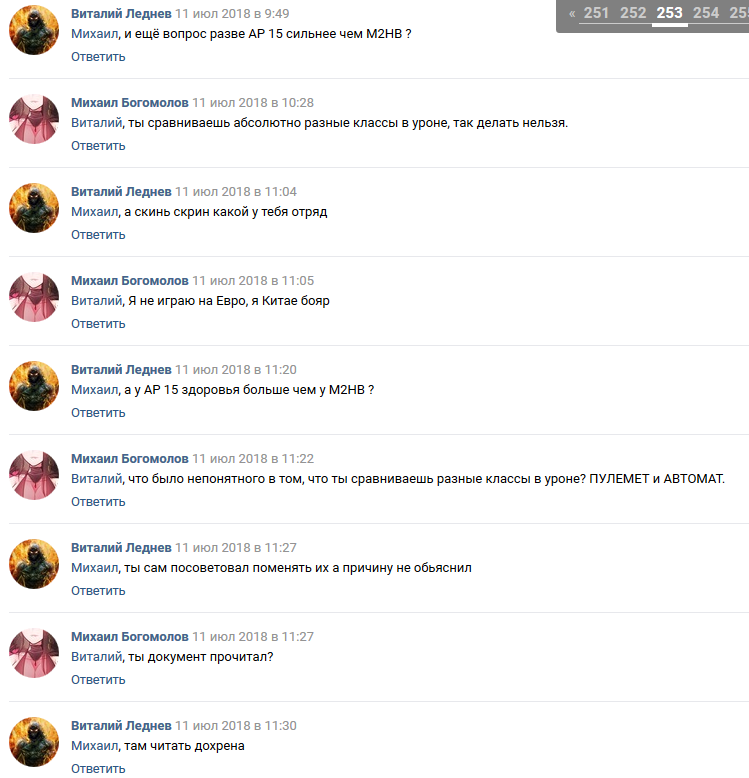Jump to first page with « arrow
The height and width of the screenshot is (778, 749).
tap(572, 13)
